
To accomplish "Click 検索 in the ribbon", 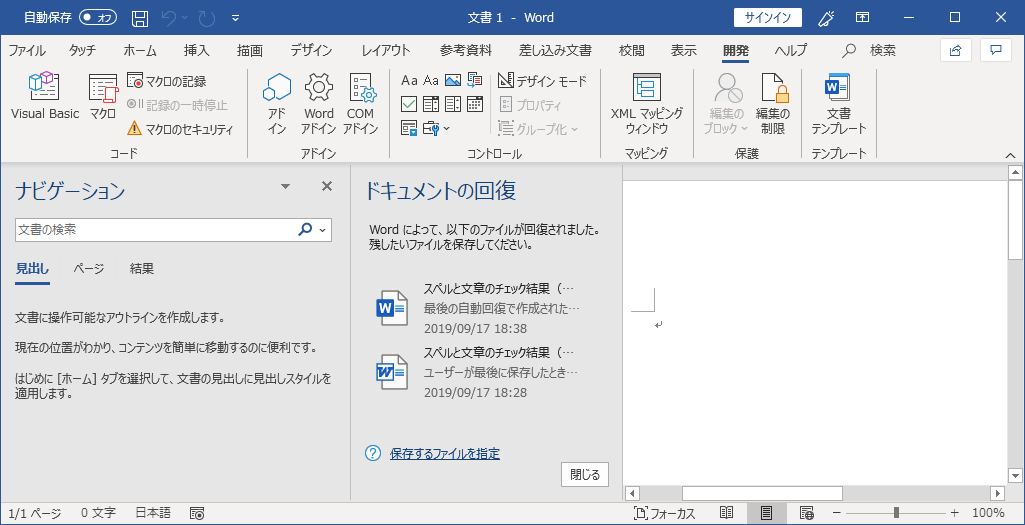I will click(x=870, y=50).
